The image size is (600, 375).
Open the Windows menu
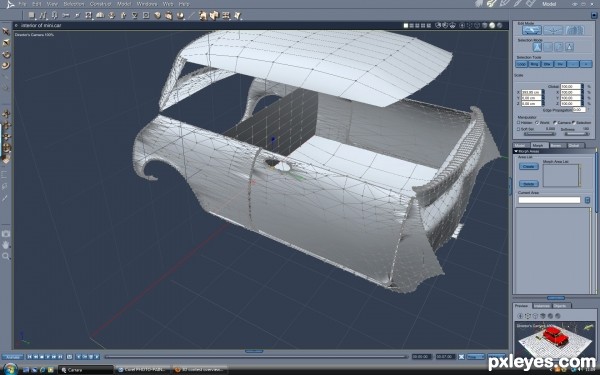147,4
